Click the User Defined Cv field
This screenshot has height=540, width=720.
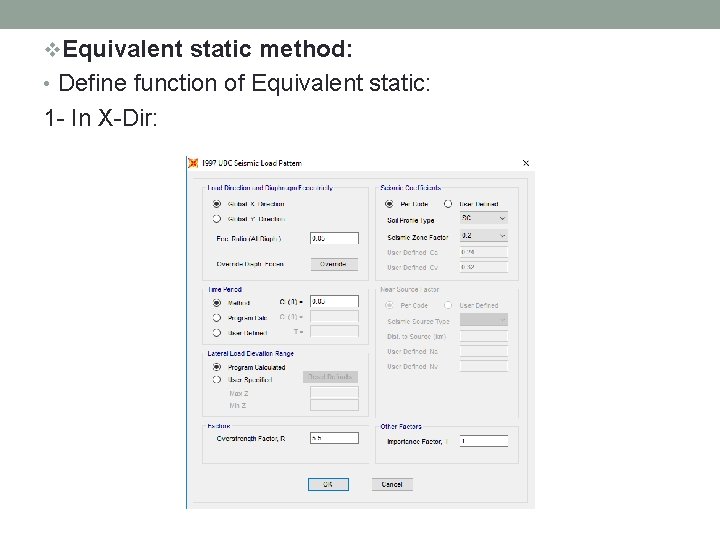(x=484, y=267)
